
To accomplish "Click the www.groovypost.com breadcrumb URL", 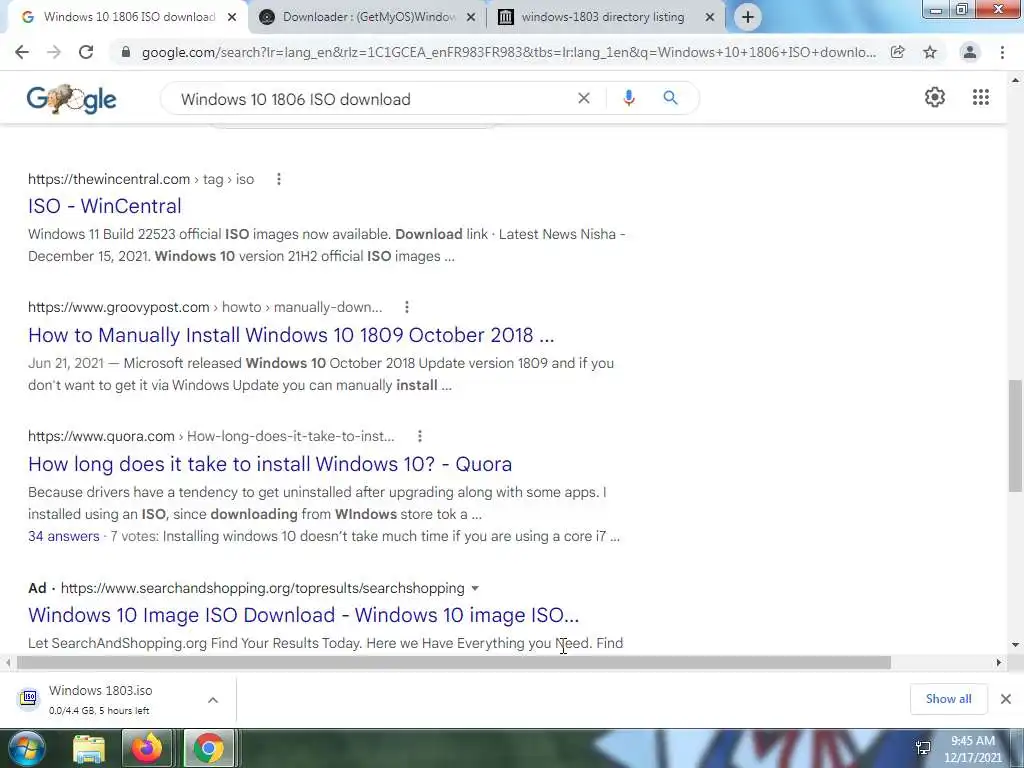I will pyautogui.click(x=205, y=307).
